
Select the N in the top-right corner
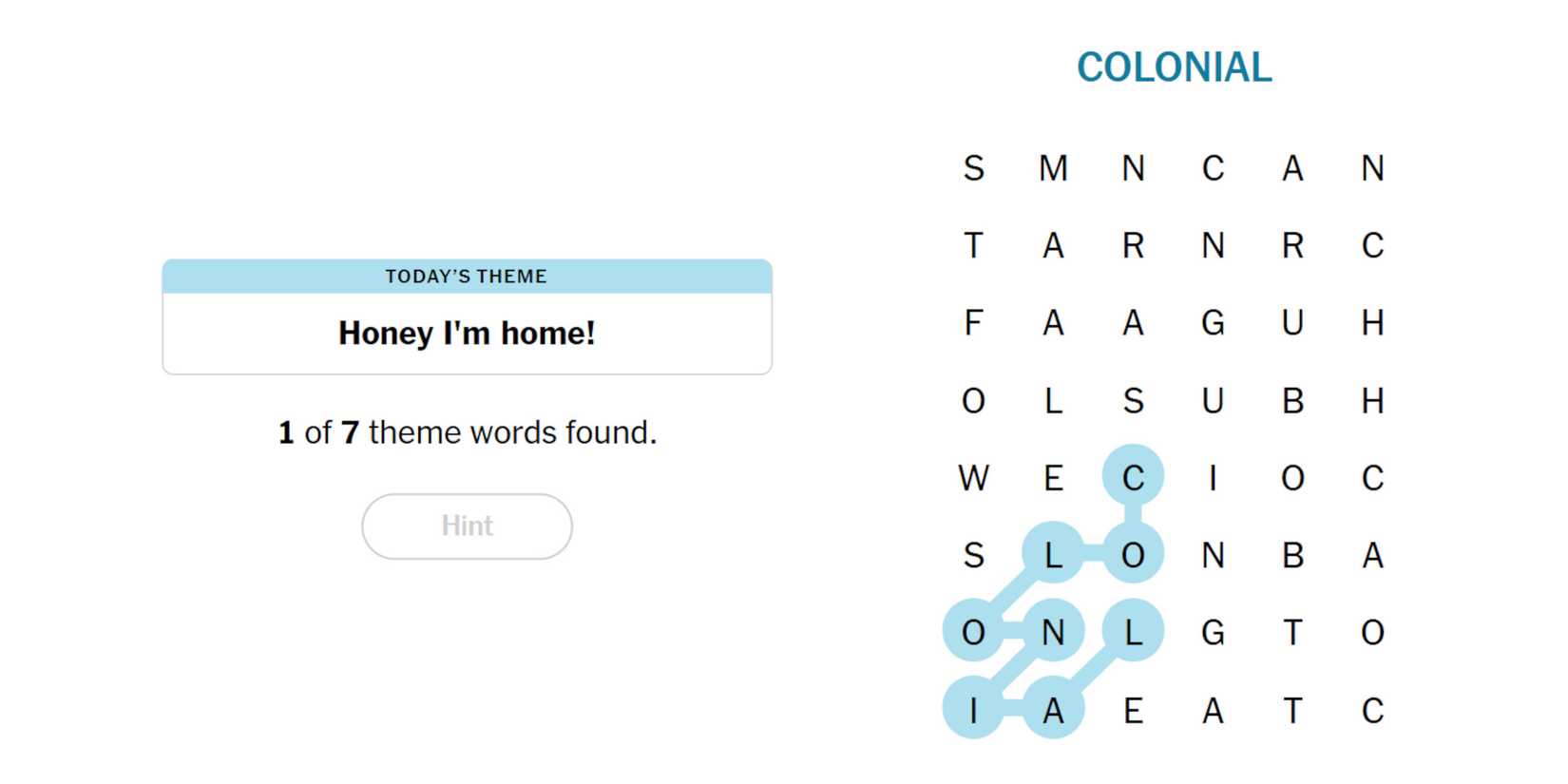tap(1372, 168)
